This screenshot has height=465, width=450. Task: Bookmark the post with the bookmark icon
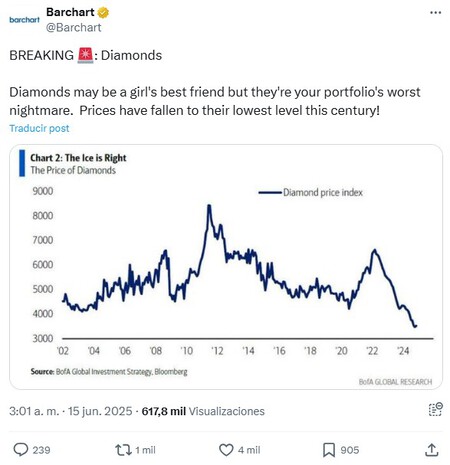(x=329, y=450)
